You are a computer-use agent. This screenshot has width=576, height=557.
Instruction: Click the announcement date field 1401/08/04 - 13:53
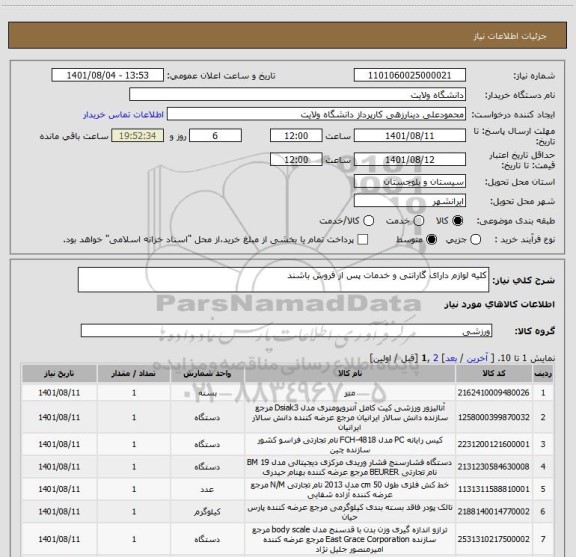pos(108,75)
